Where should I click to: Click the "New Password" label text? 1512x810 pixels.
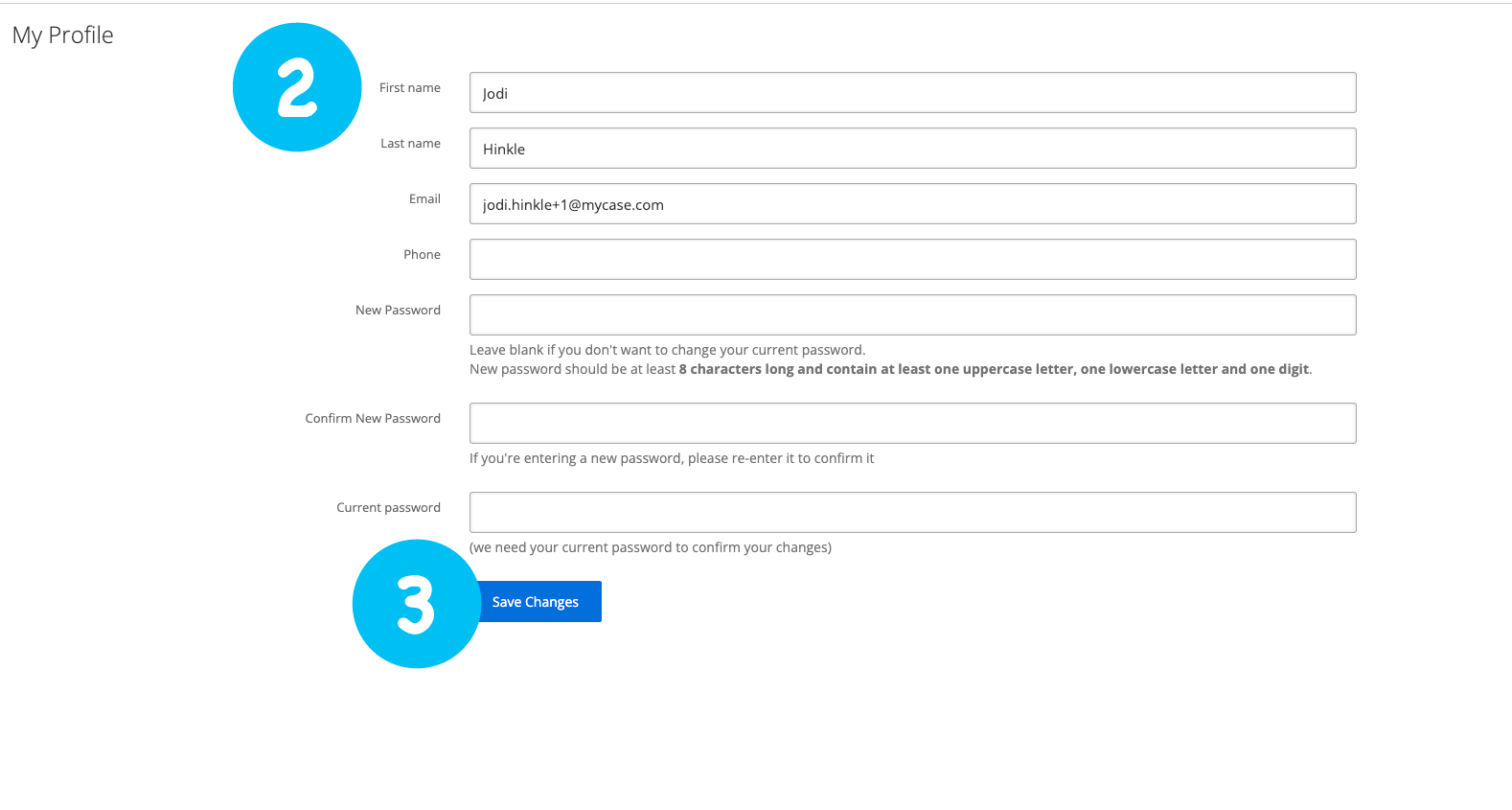pyautogui.click(x=398, y=311)
